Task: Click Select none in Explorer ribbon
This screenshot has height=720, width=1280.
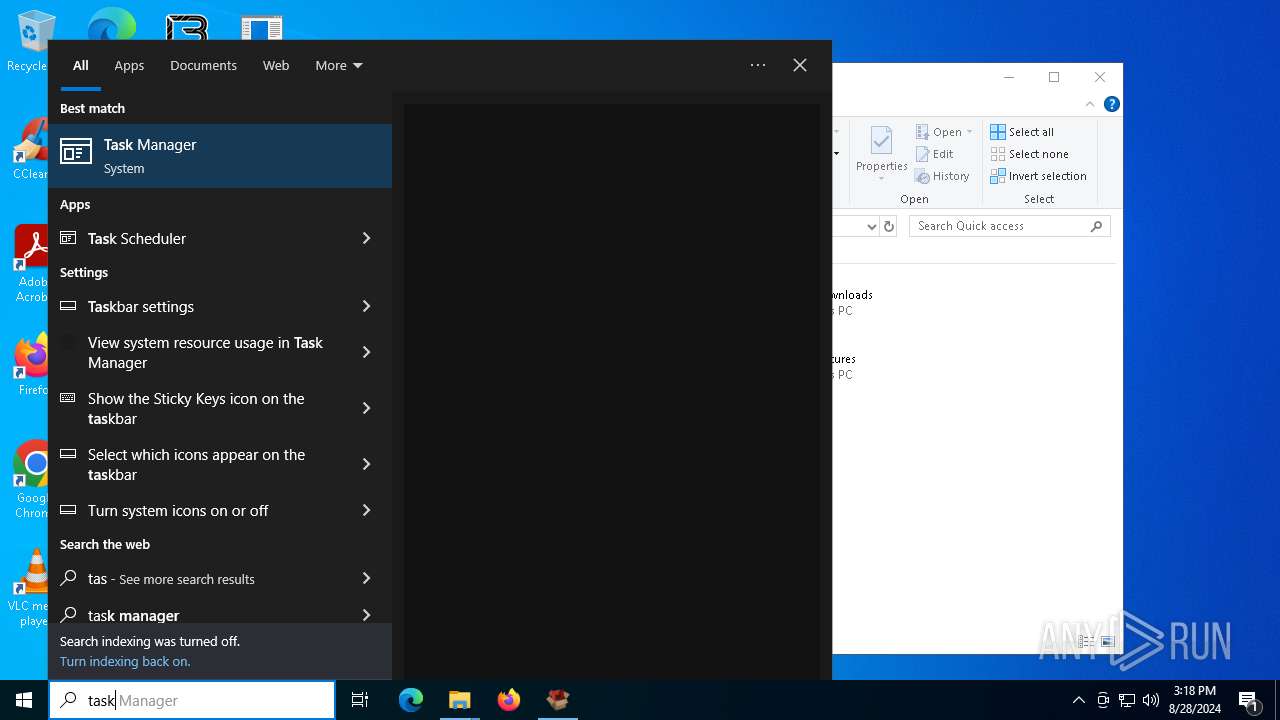Action: tap(1029, 154)
